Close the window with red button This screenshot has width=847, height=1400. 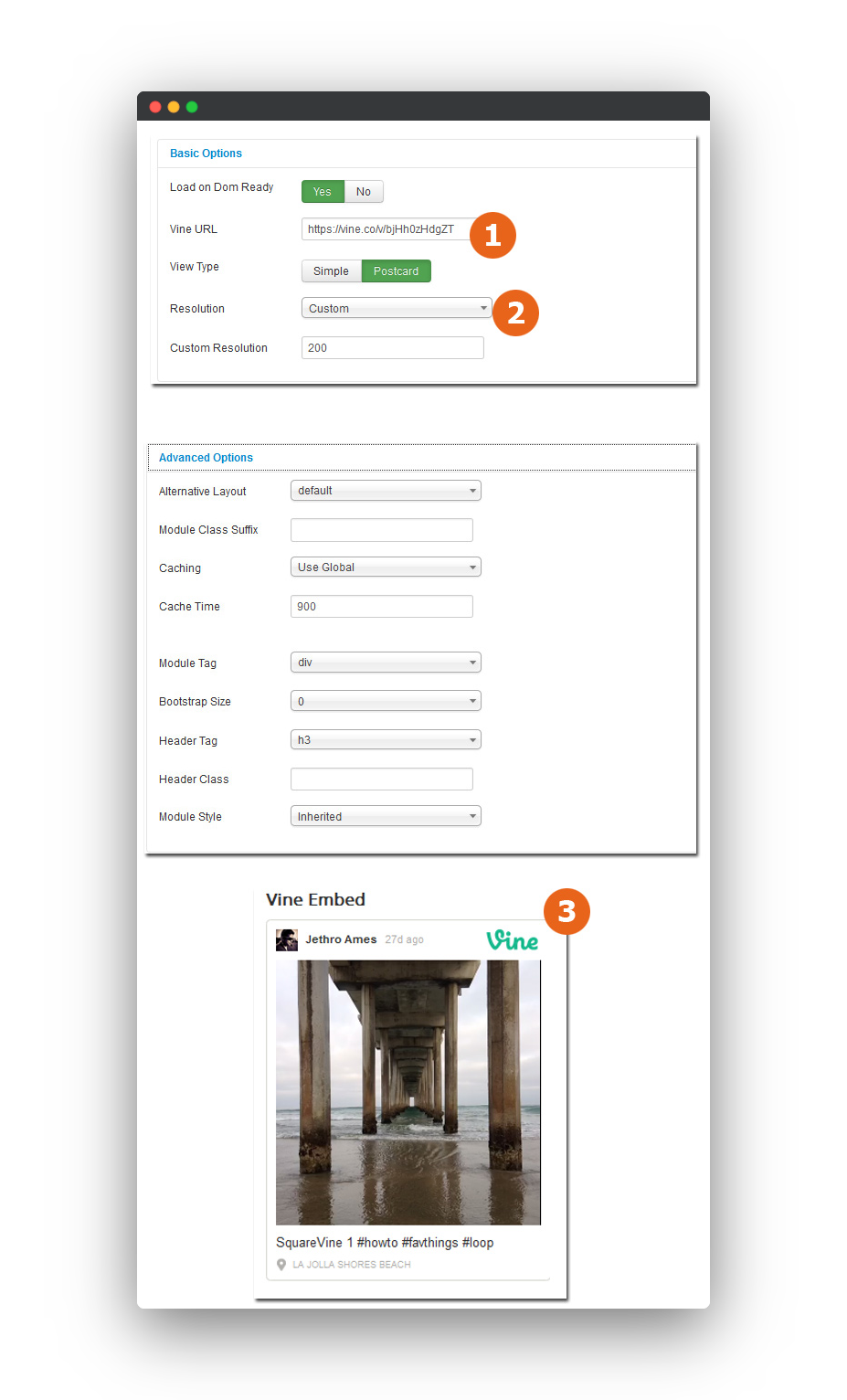click(155, 107)
